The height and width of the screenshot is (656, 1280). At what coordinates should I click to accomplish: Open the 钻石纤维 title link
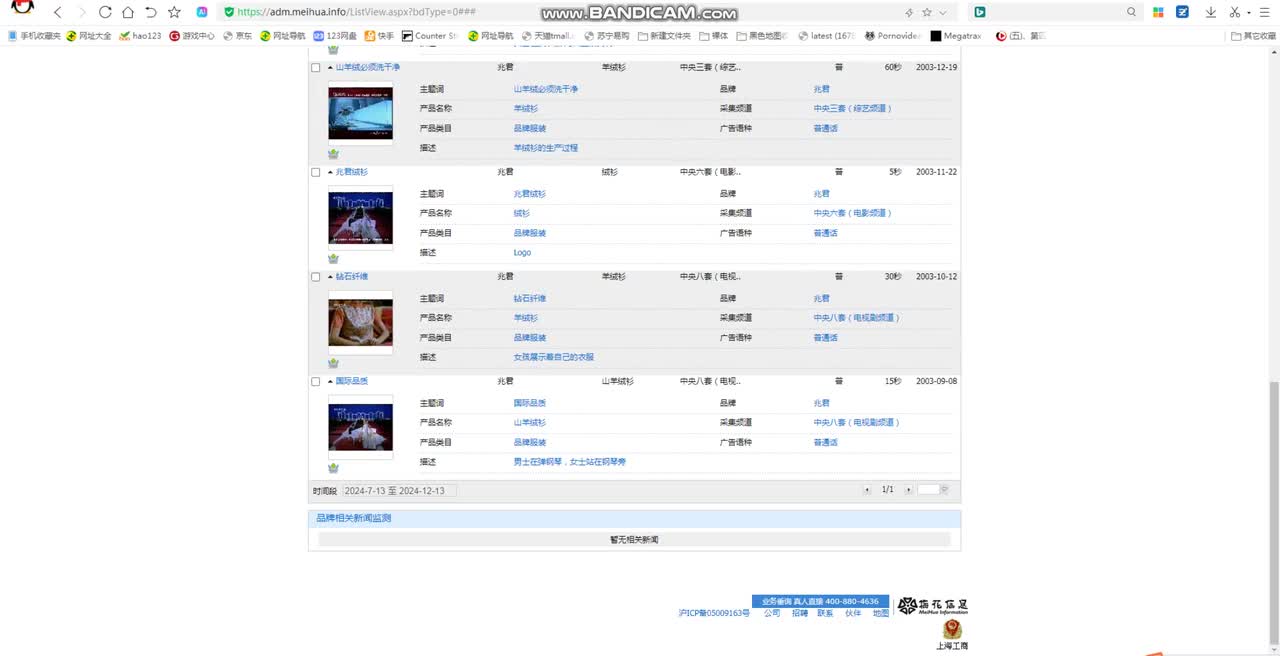(351, 277)
